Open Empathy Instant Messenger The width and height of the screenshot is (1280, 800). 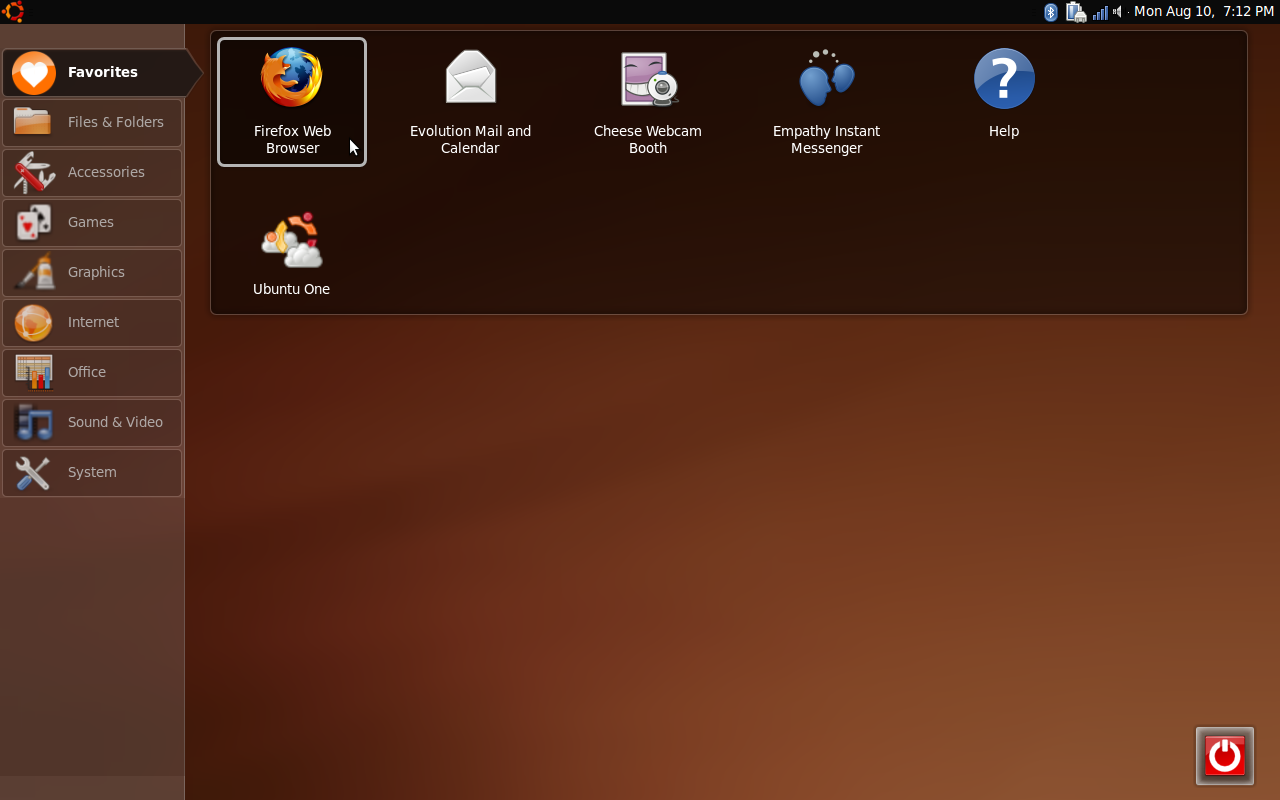(x=826, y=102)
